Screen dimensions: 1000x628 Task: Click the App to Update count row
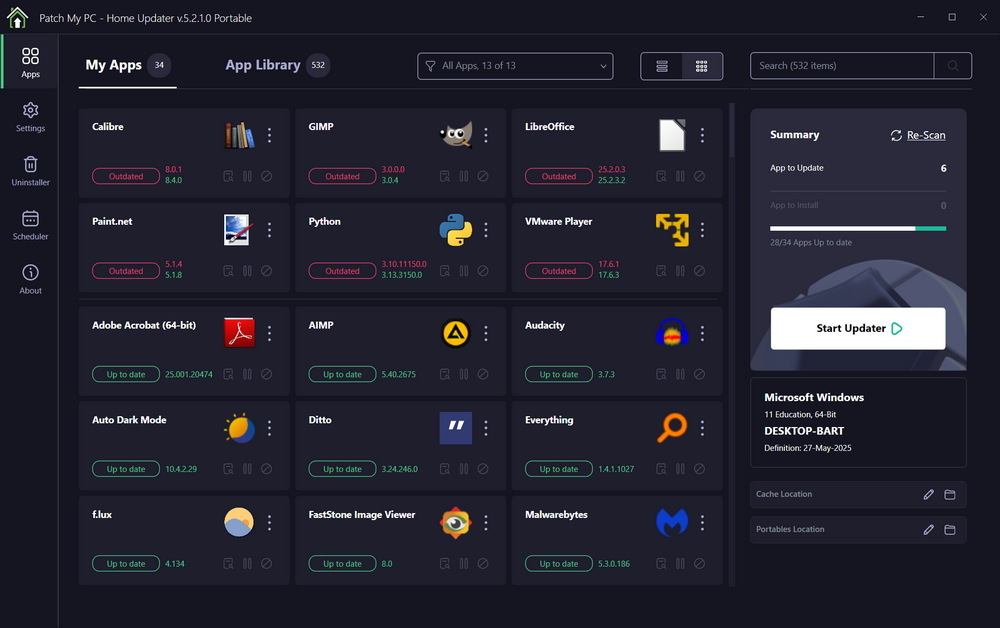tap(858, 168)
